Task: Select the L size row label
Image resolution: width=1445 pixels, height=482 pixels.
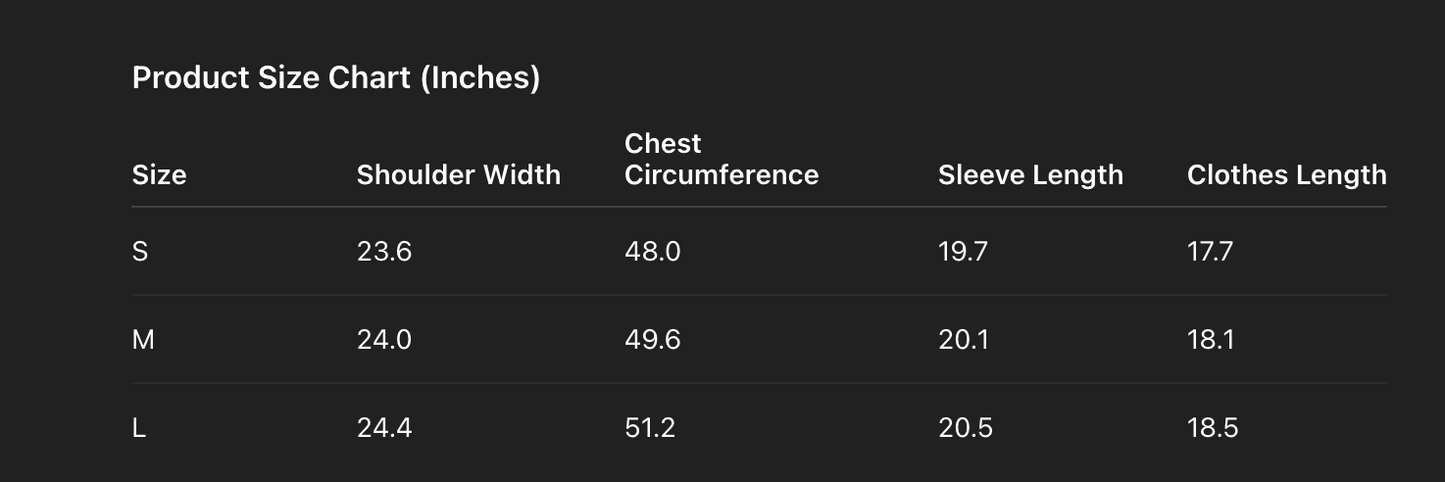Action: pyautogui.click(x=139, y=428)
